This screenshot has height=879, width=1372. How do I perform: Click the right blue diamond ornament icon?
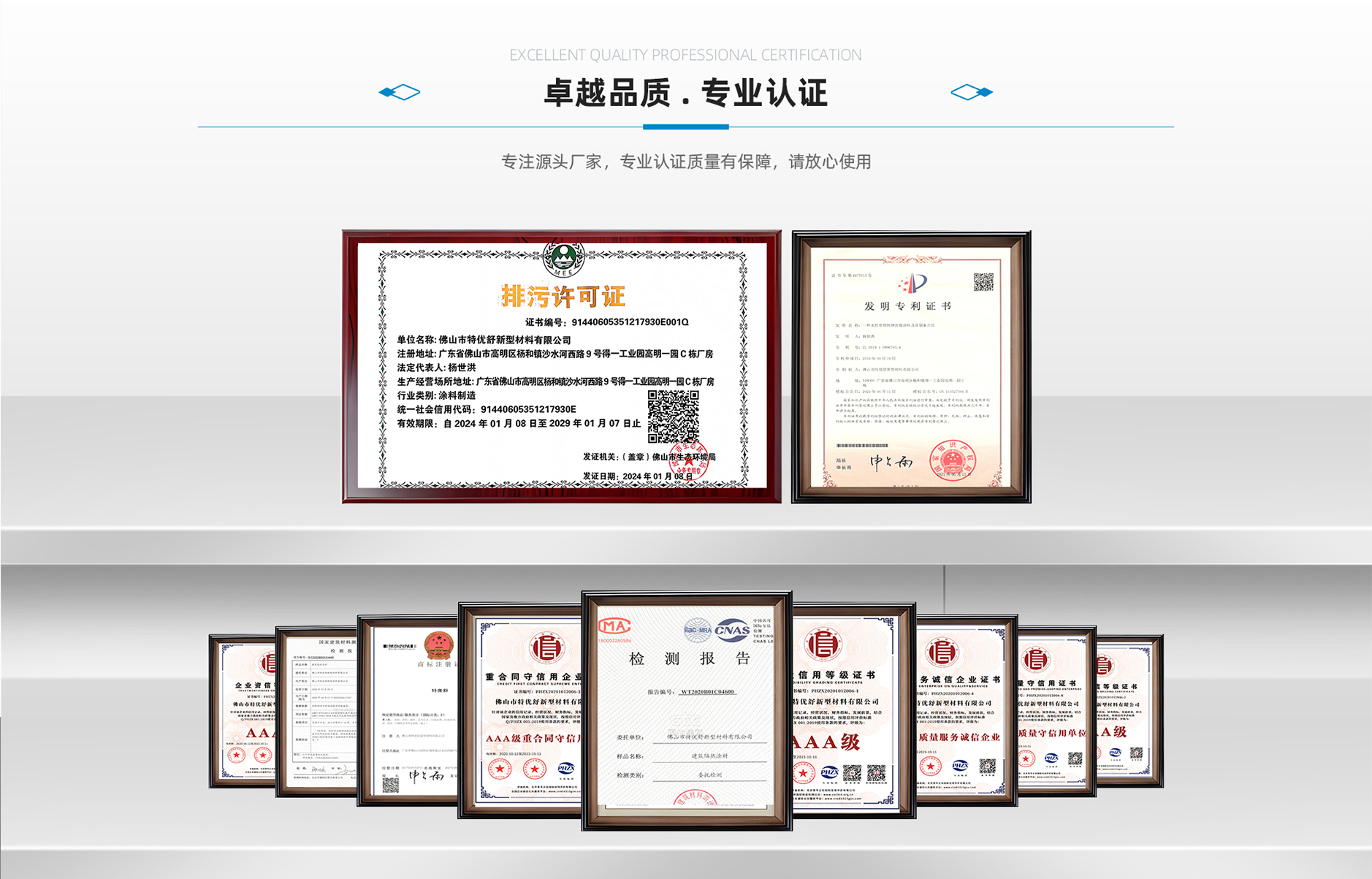(971, 92)
